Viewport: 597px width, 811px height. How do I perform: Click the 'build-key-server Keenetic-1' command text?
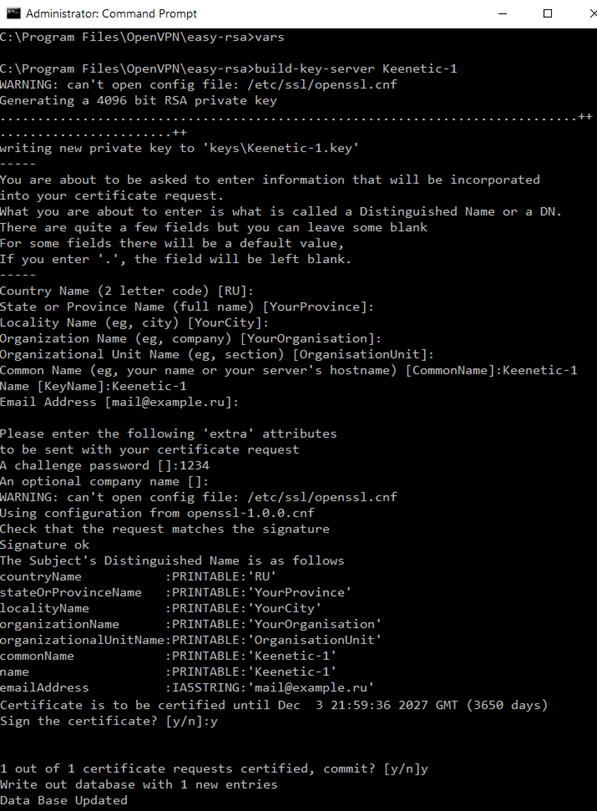tap(356, 69)
